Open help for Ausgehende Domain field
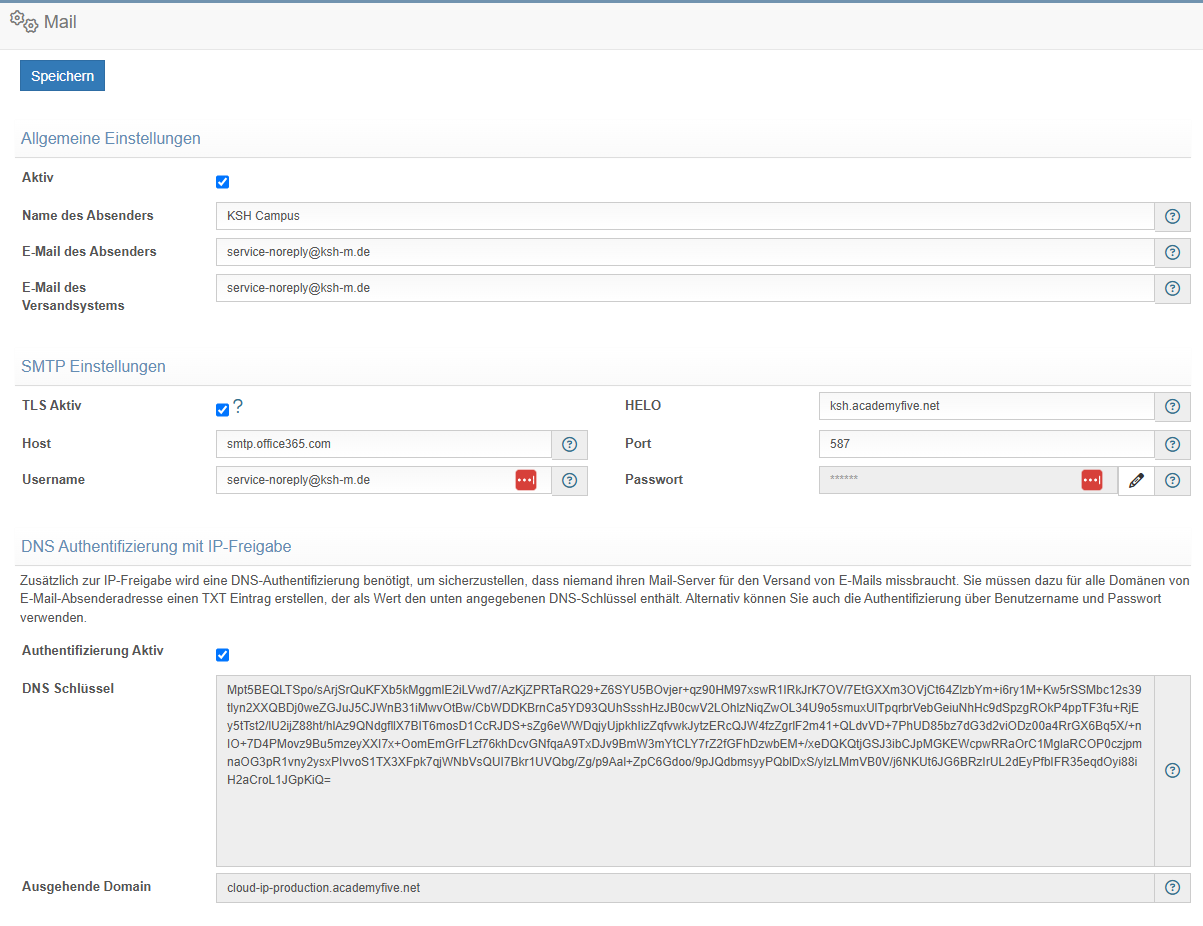Image resolution: width=1203 pixels, height=926 pixels. 1172,887
